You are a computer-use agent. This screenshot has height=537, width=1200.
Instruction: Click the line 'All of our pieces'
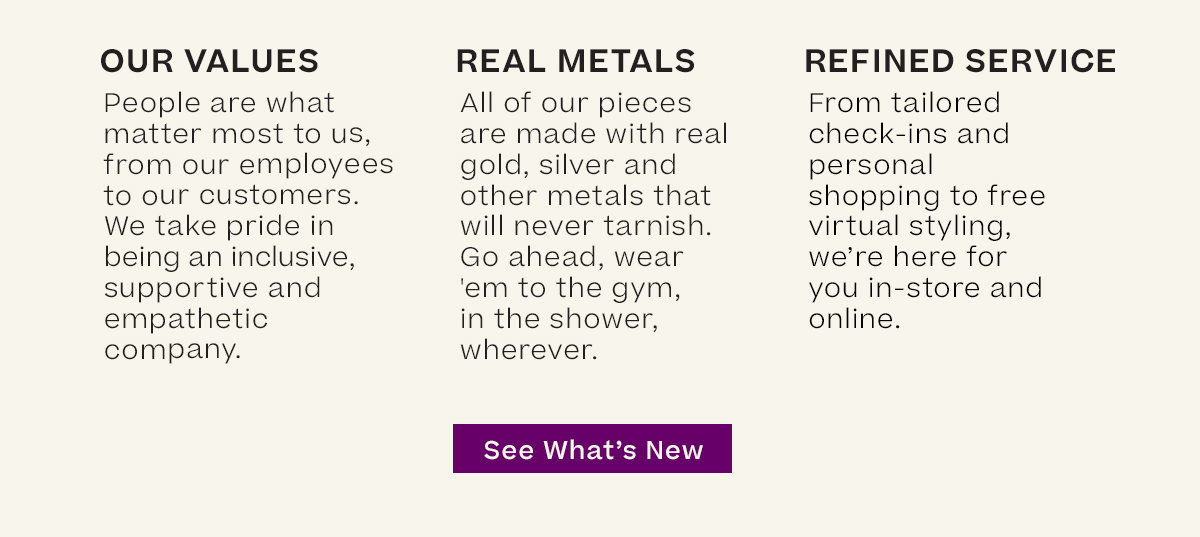pyautogui.click(x=576, y=103)
